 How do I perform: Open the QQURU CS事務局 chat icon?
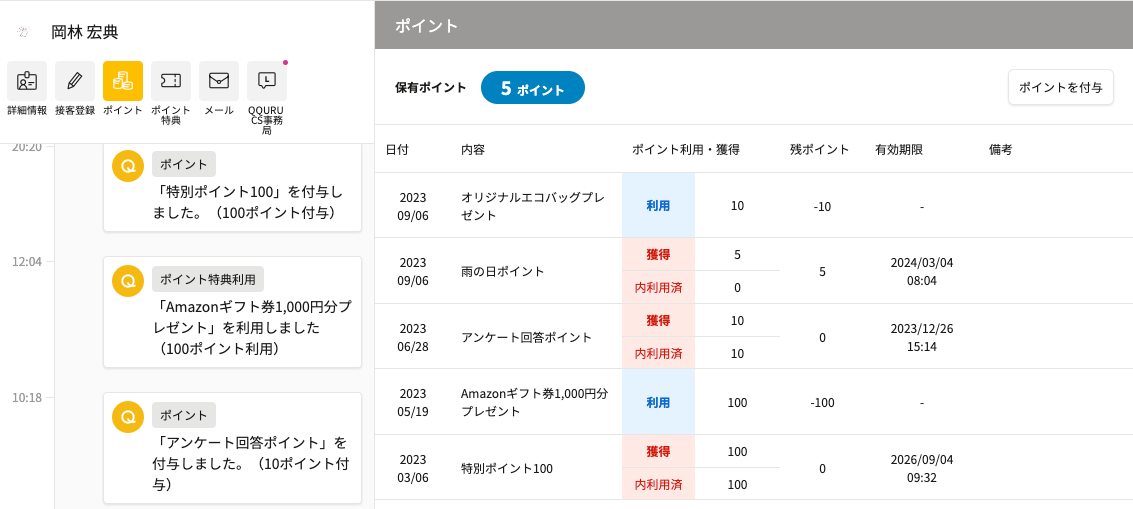267,81
